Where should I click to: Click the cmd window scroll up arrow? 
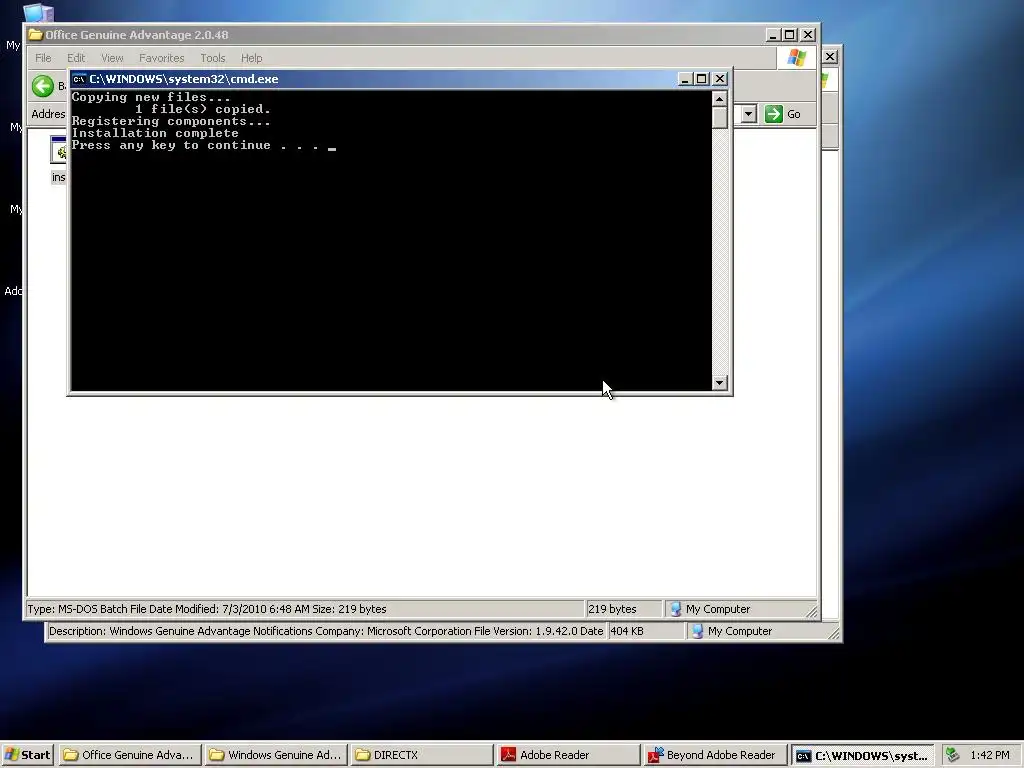tap(720, 99)
